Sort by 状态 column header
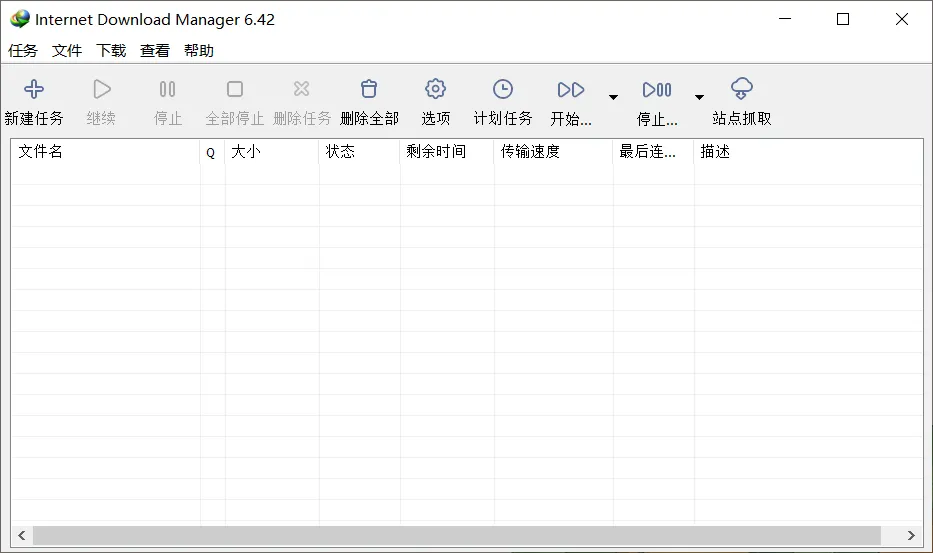The image size is (933, 553). (359, 152)
